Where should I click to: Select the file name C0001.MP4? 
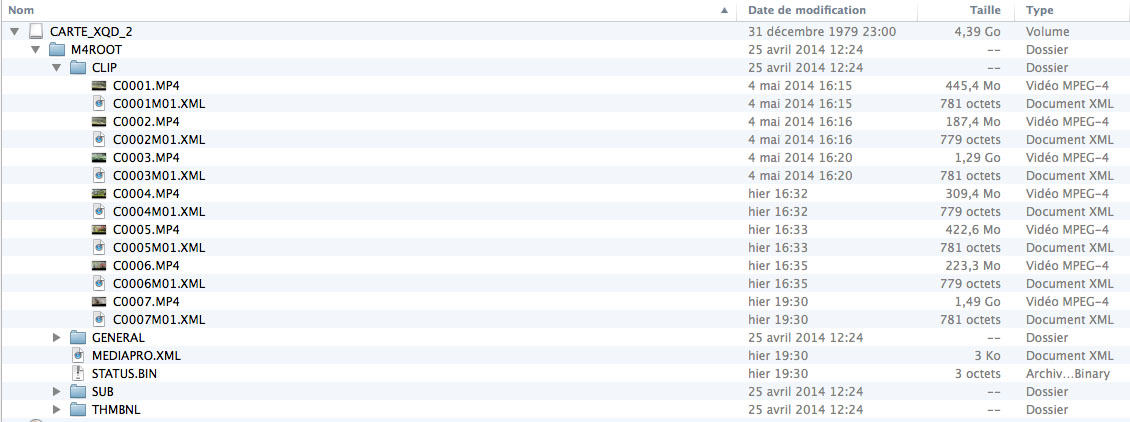[x=146, y=86]
